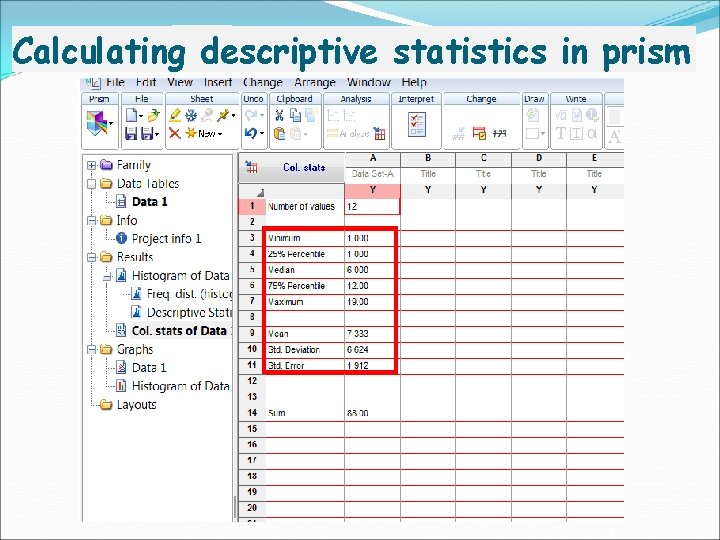The width and height of the screenshot is (720, 540).
Task: Open the View menu
Action: (x=180, y=82)
